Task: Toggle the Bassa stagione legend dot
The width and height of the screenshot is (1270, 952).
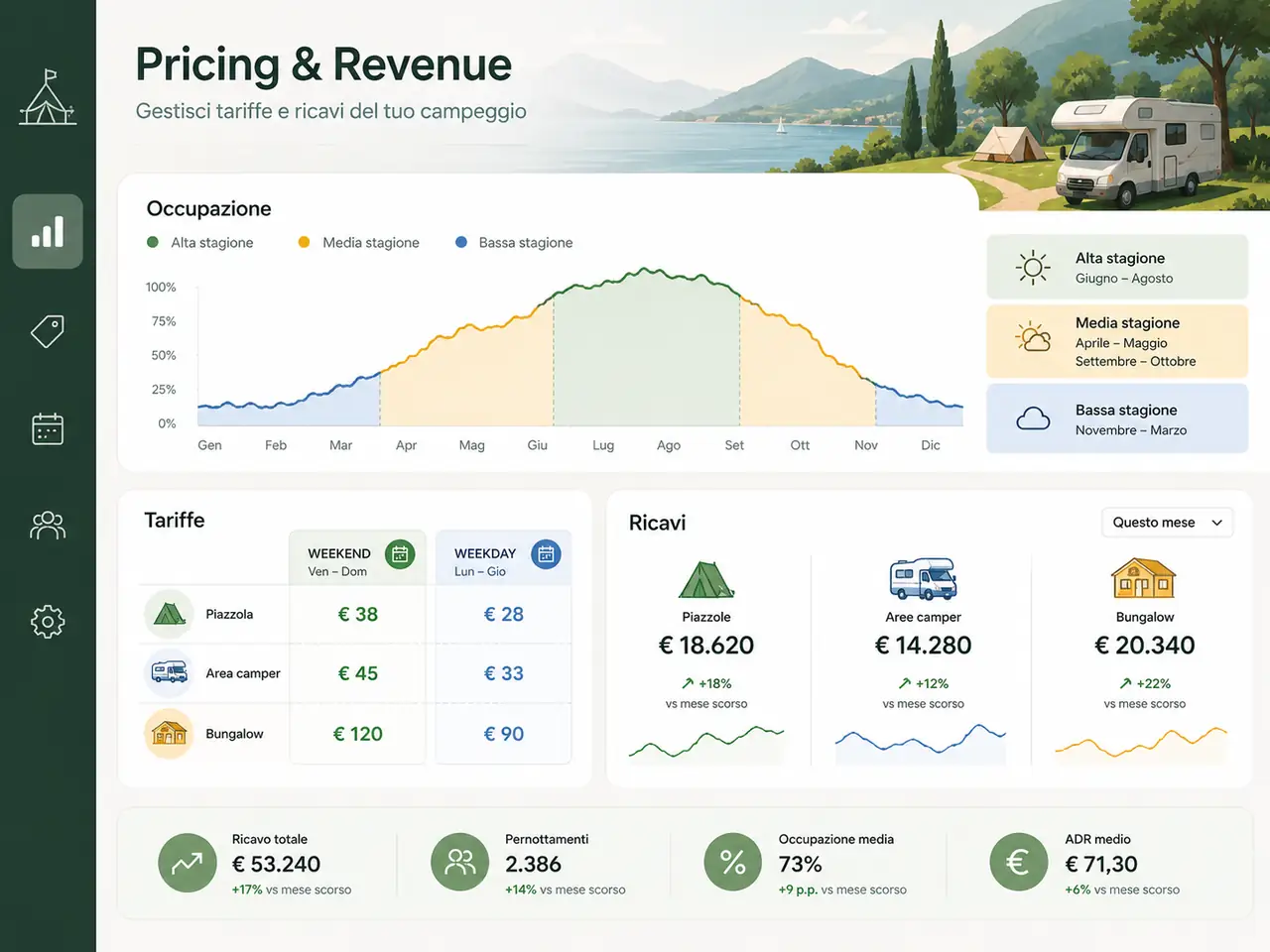Action: [x=461, y=242]
